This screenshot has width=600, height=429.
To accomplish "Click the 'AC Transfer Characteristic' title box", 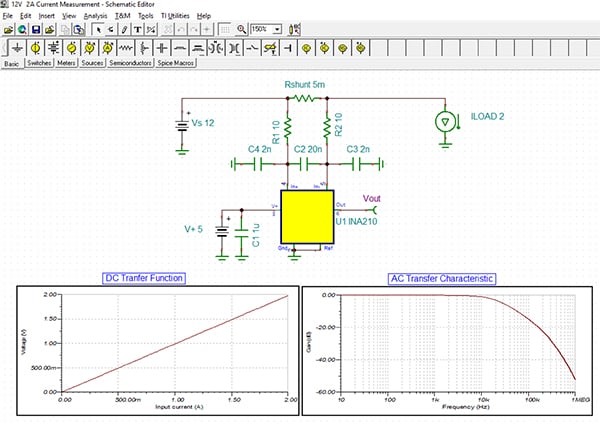I will 442,278.
